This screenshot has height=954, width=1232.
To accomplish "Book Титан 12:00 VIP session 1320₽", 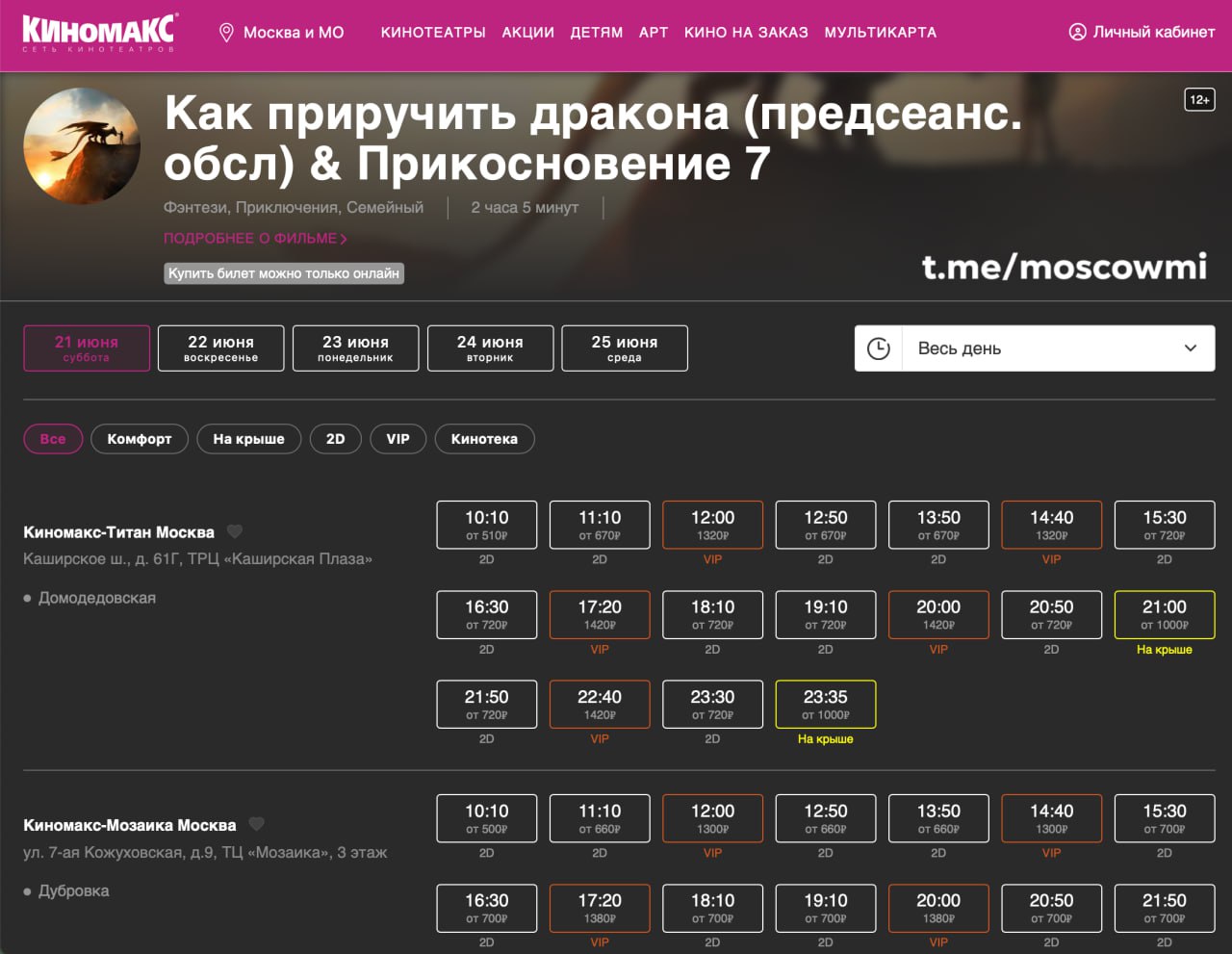I will (712, 525).
